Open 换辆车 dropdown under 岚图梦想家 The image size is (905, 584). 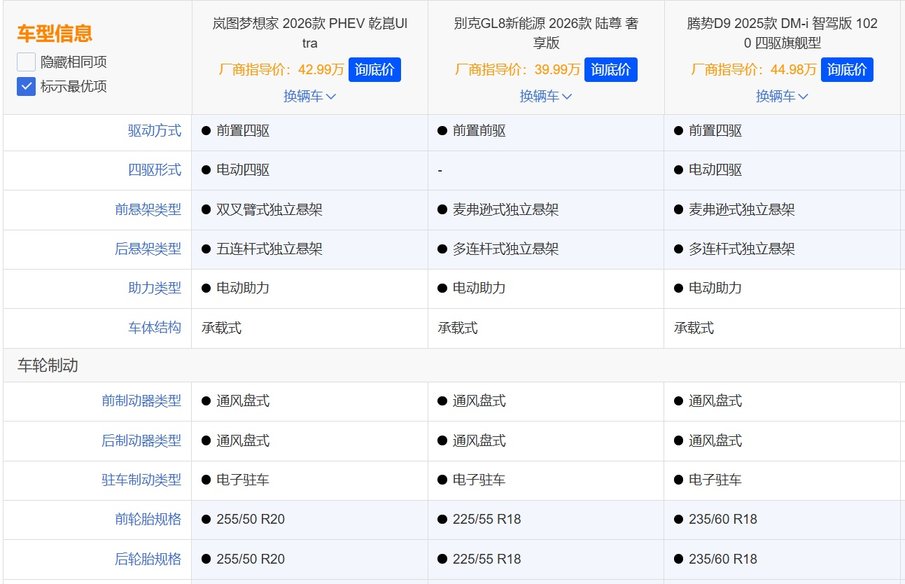[309, 96]
